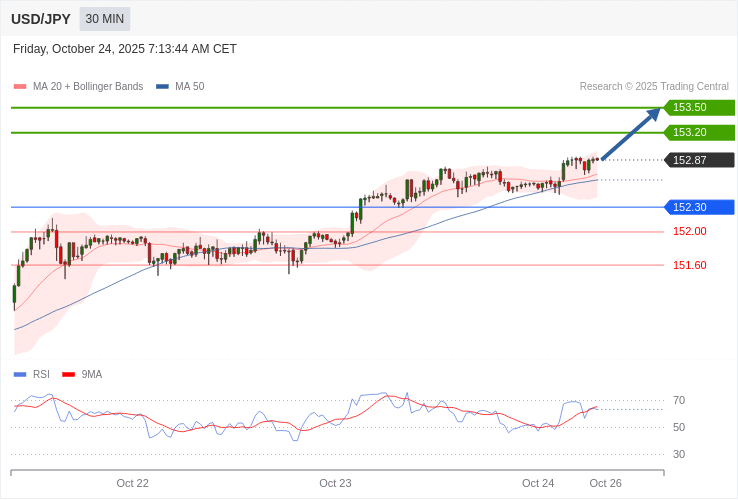Screen dimensions: 738x500
Task: Click the 153.50 resistance price tag
Action: pos(699,108)
